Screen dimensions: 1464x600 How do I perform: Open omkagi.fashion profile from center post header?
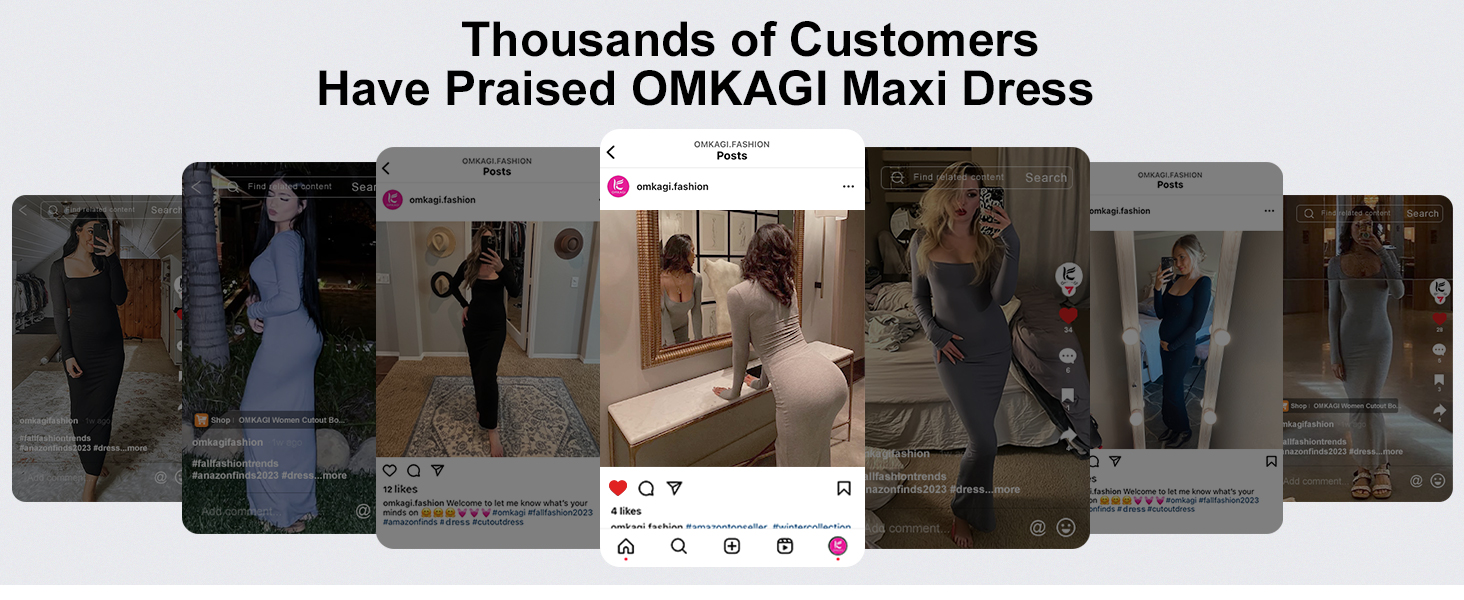[x=672, y=187]
